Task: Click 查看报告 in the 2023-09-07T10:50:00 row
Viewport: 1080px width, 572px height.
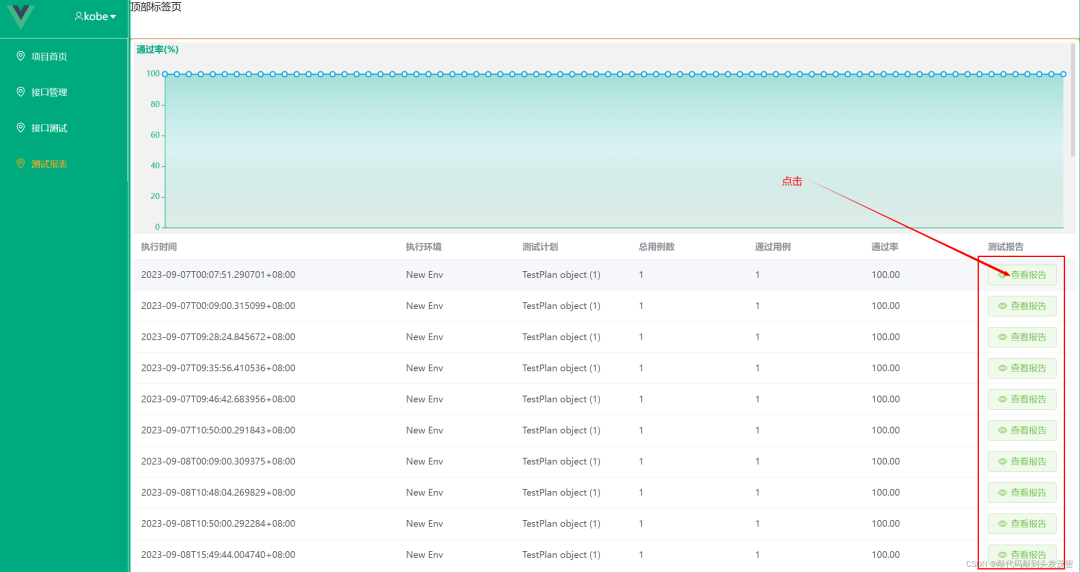Action: pyautogui.click(x=1021, y=430)
